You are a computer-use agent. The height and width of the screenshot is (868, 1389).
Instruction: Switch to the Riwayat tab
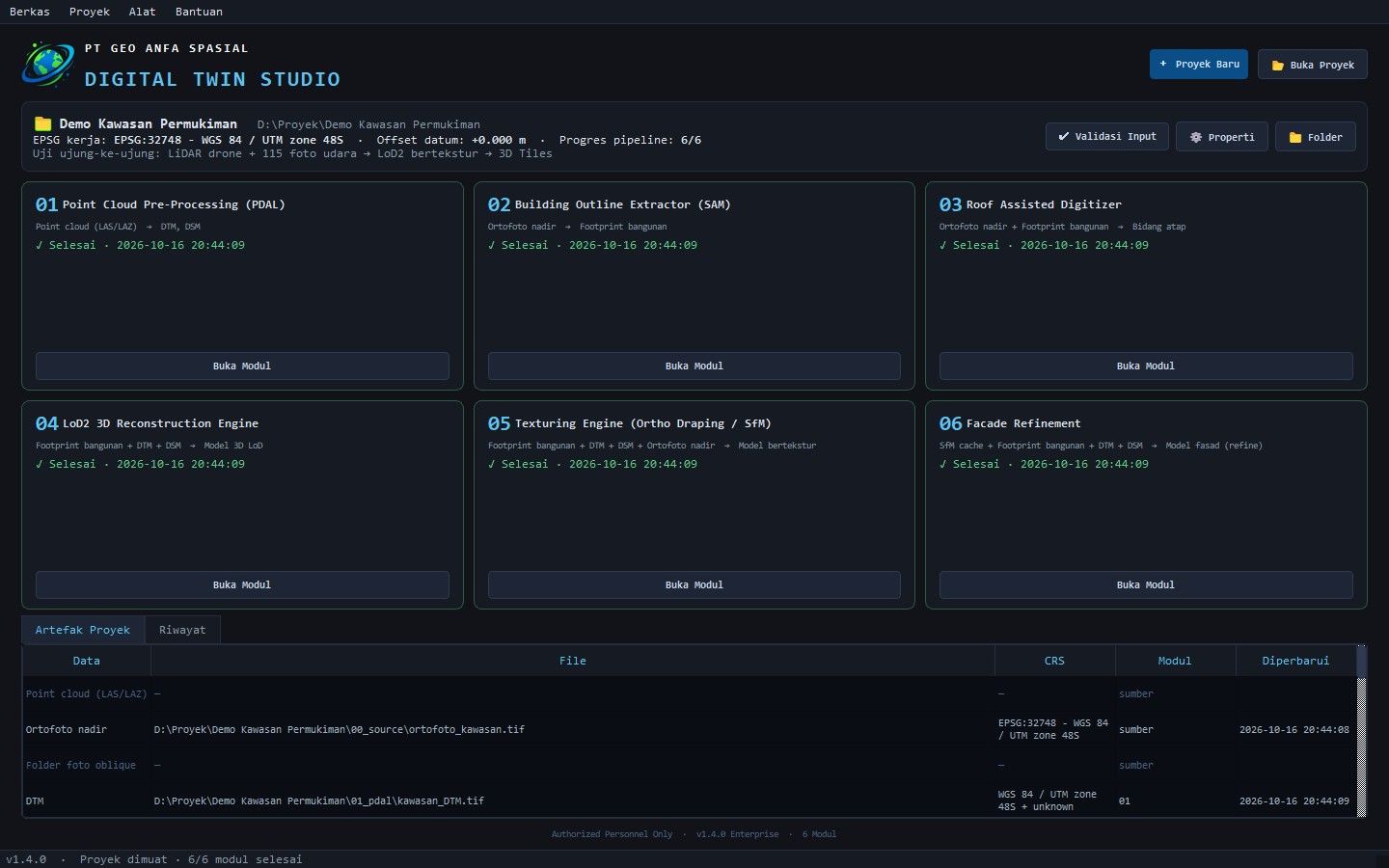click(182, 630)
